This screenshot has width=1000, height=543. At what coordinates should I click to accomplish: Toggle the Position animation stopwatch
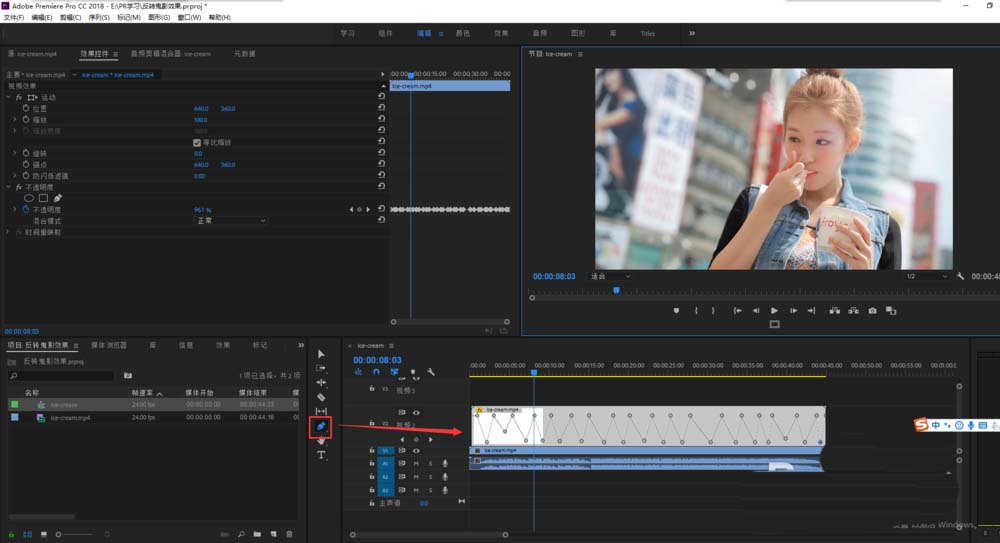(26, 108)
